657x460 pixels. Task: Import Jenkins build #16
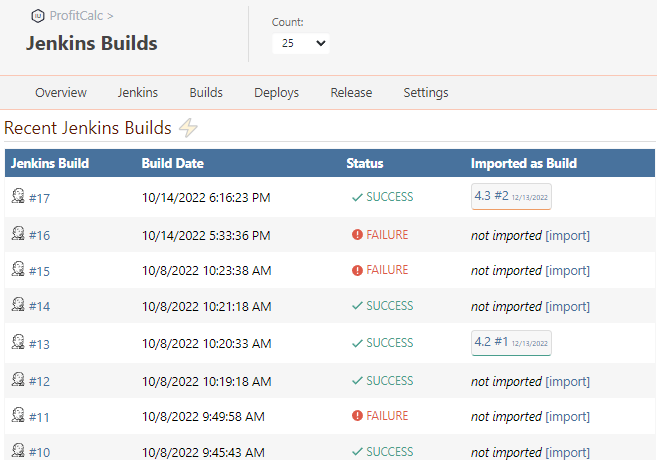[x=567, y=236]
